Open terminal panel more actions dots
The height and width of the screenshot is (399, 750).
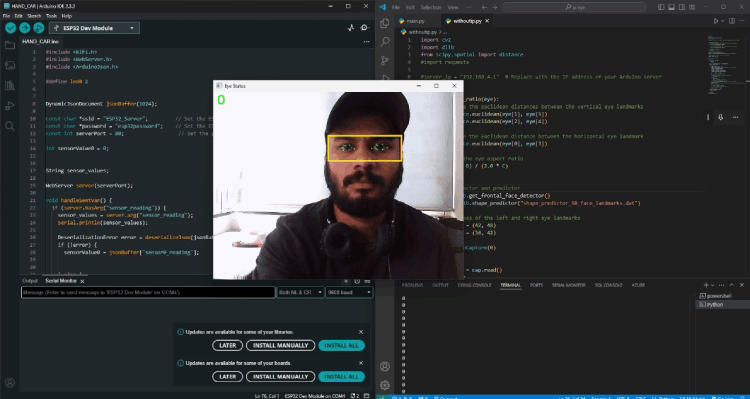click(722, 285)
